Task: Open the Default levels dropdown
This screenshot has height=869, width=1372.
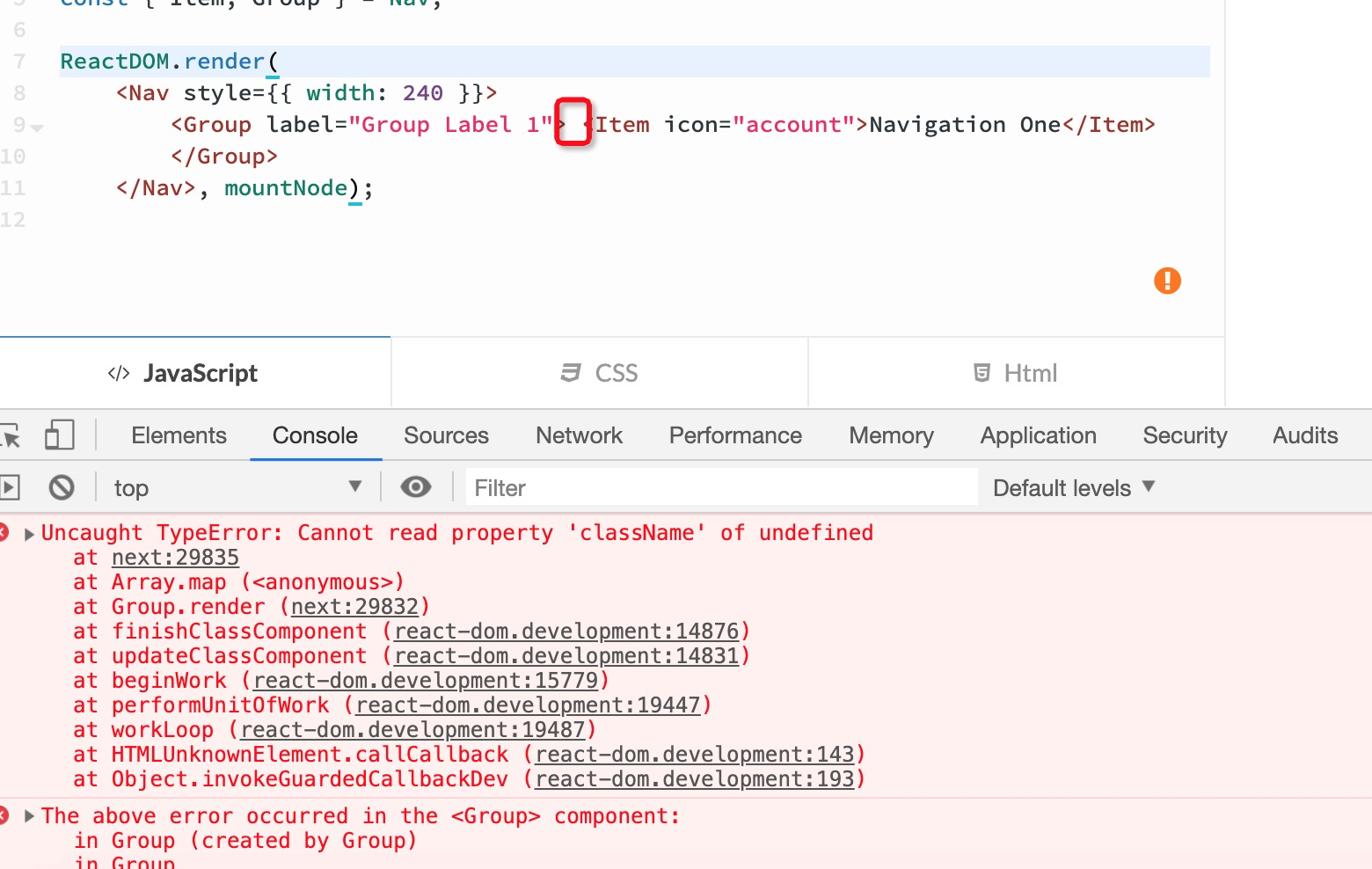Action: 1073,487
